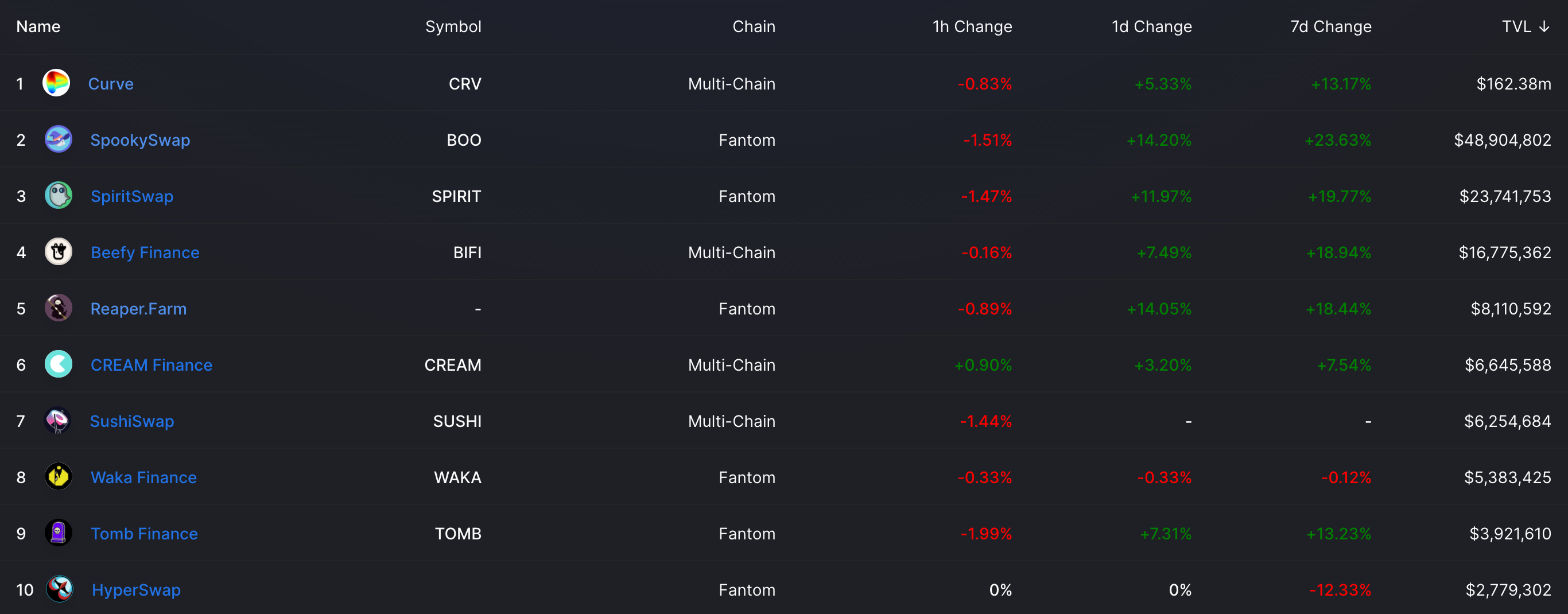Sort by 1d Change column header
The height and width of the screenshot is (614, 1568).
[1152, 27]
